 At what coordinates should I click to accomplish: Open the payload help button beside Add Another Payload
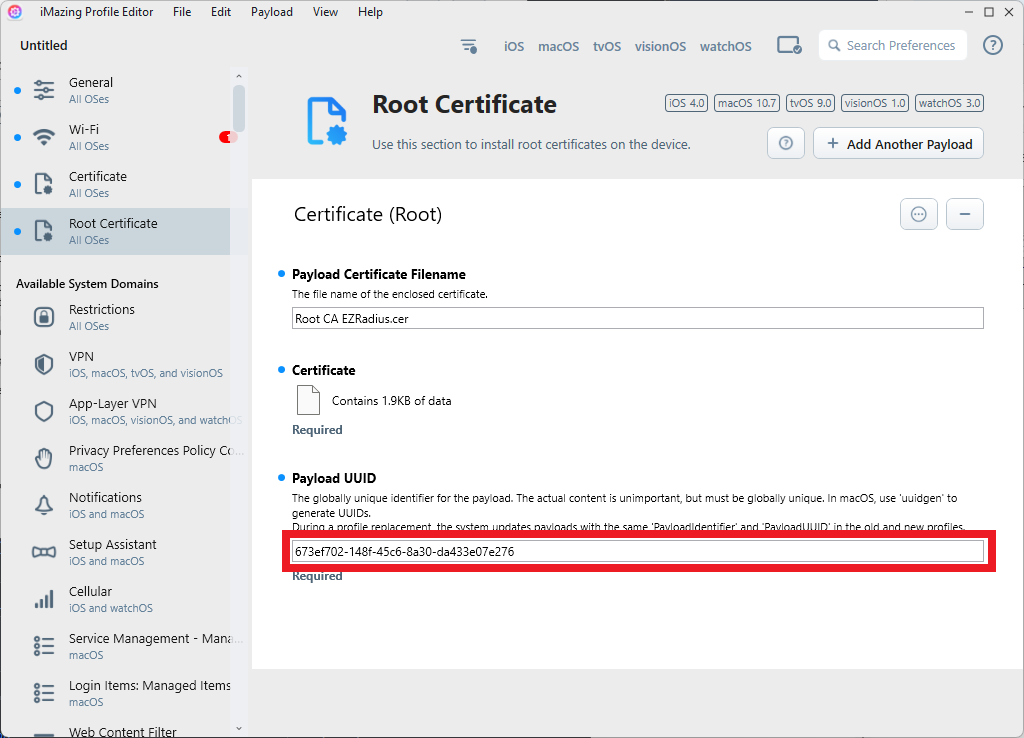(786, 143)
